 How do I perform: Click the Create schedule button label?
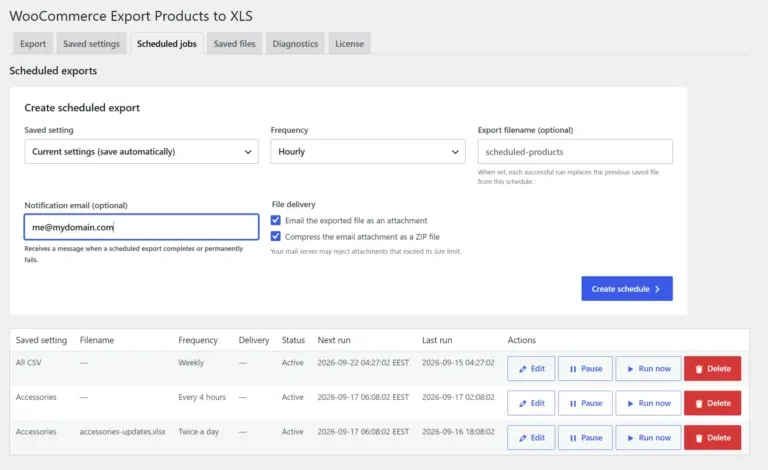(621, 289)
